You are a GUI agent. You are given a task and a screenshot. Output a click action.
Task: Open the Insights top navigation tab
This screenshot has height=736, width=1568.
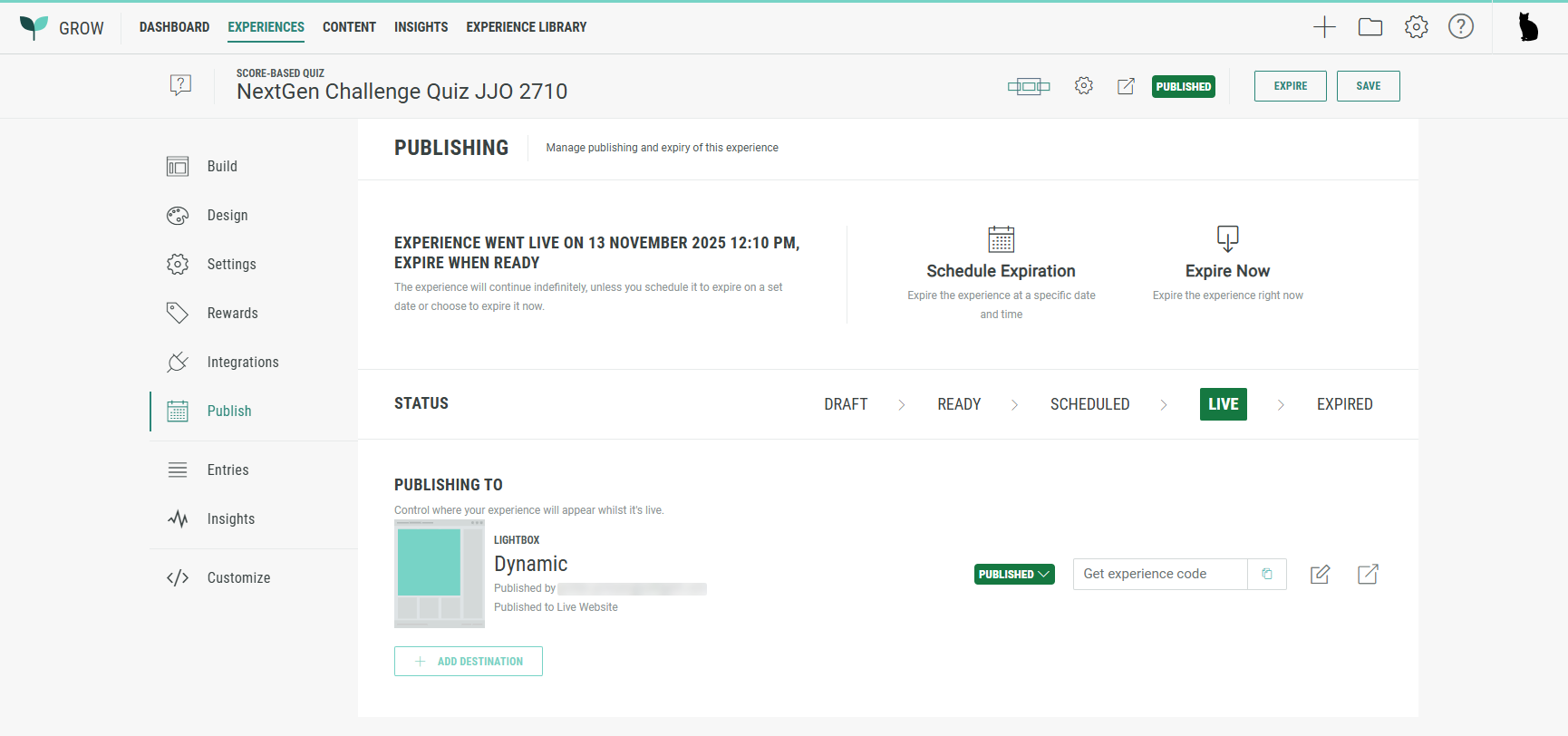pos(421,27)
